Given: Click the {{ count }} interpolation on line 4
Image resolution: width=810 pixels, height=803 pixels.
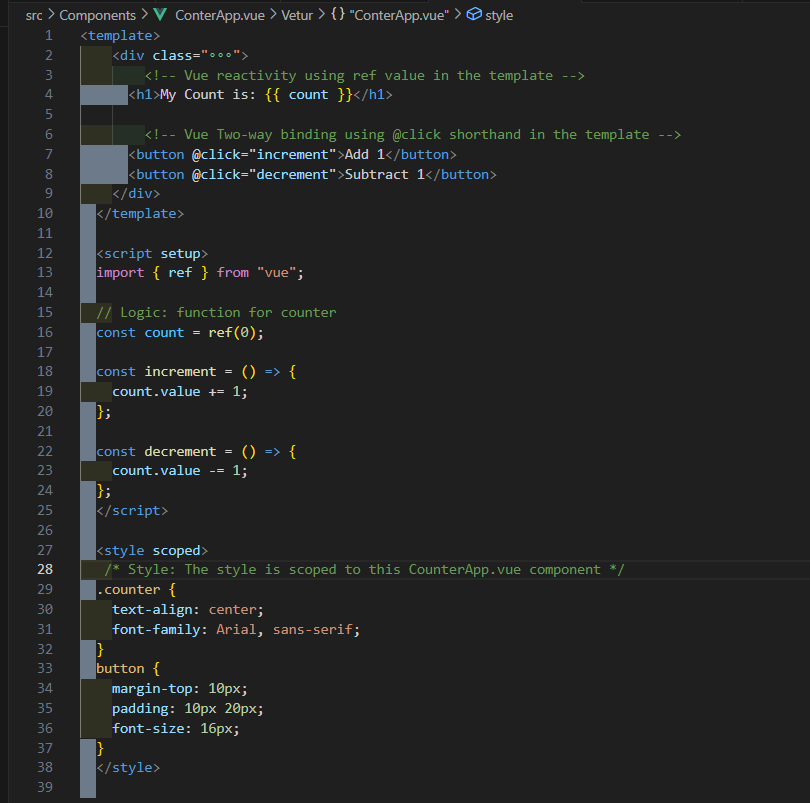Looking at the screenshot, I should (308, 95).
